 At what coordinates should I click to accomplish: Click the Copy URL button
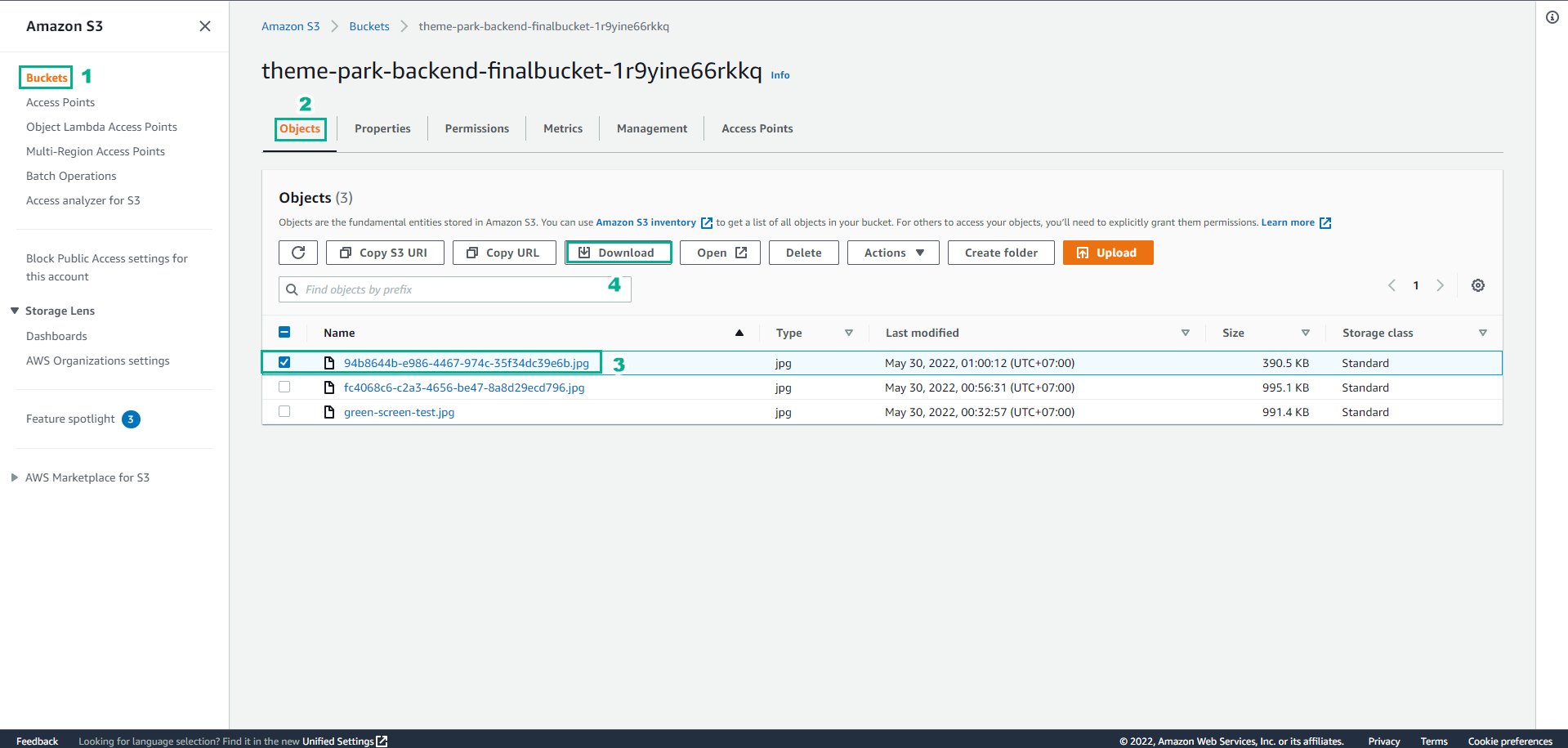(x=504, y=253)
